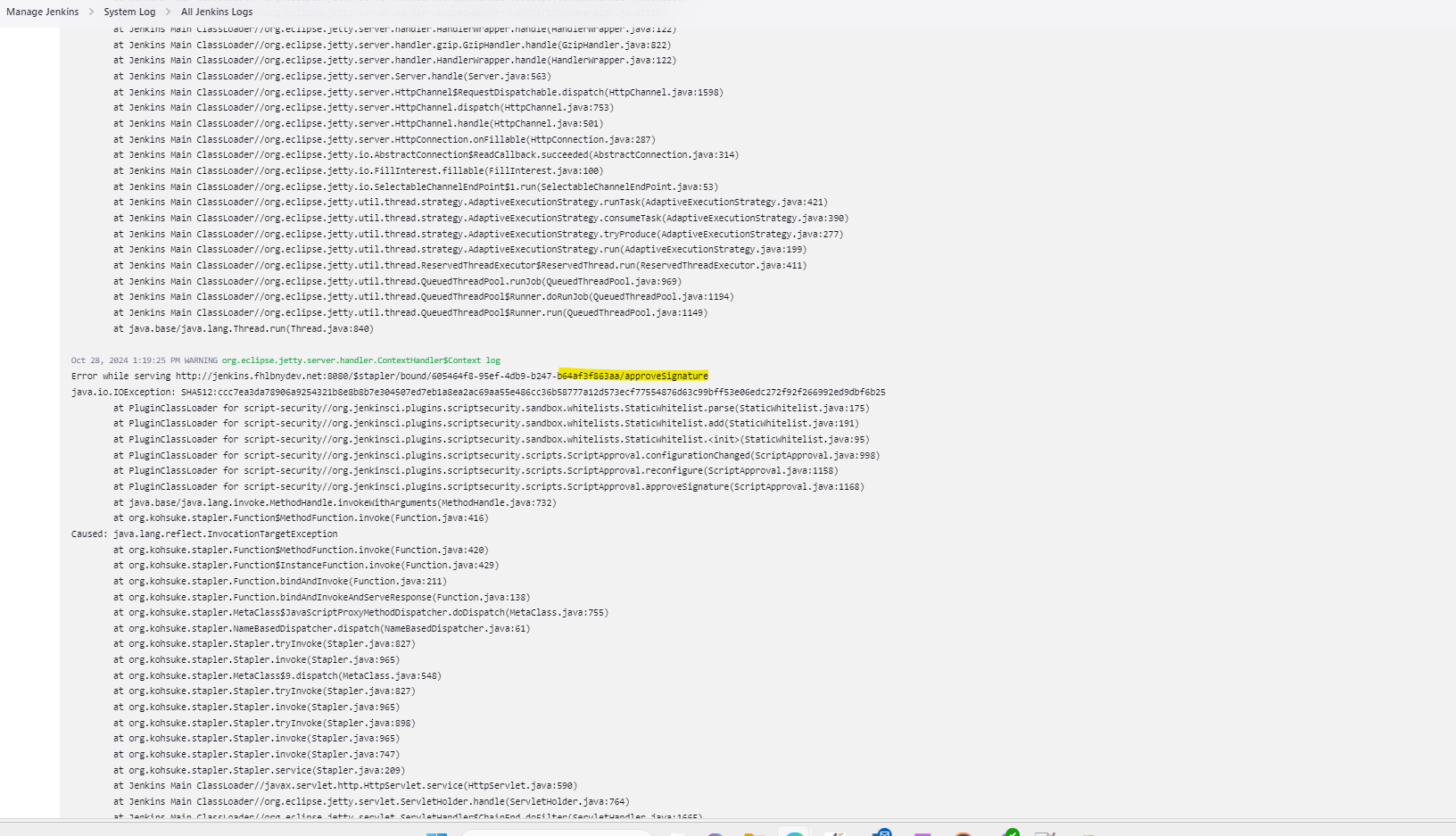Click the AdaptiveExecutionStrategy.runTask line
The image size is (1456, 836).
pos(470,202)
